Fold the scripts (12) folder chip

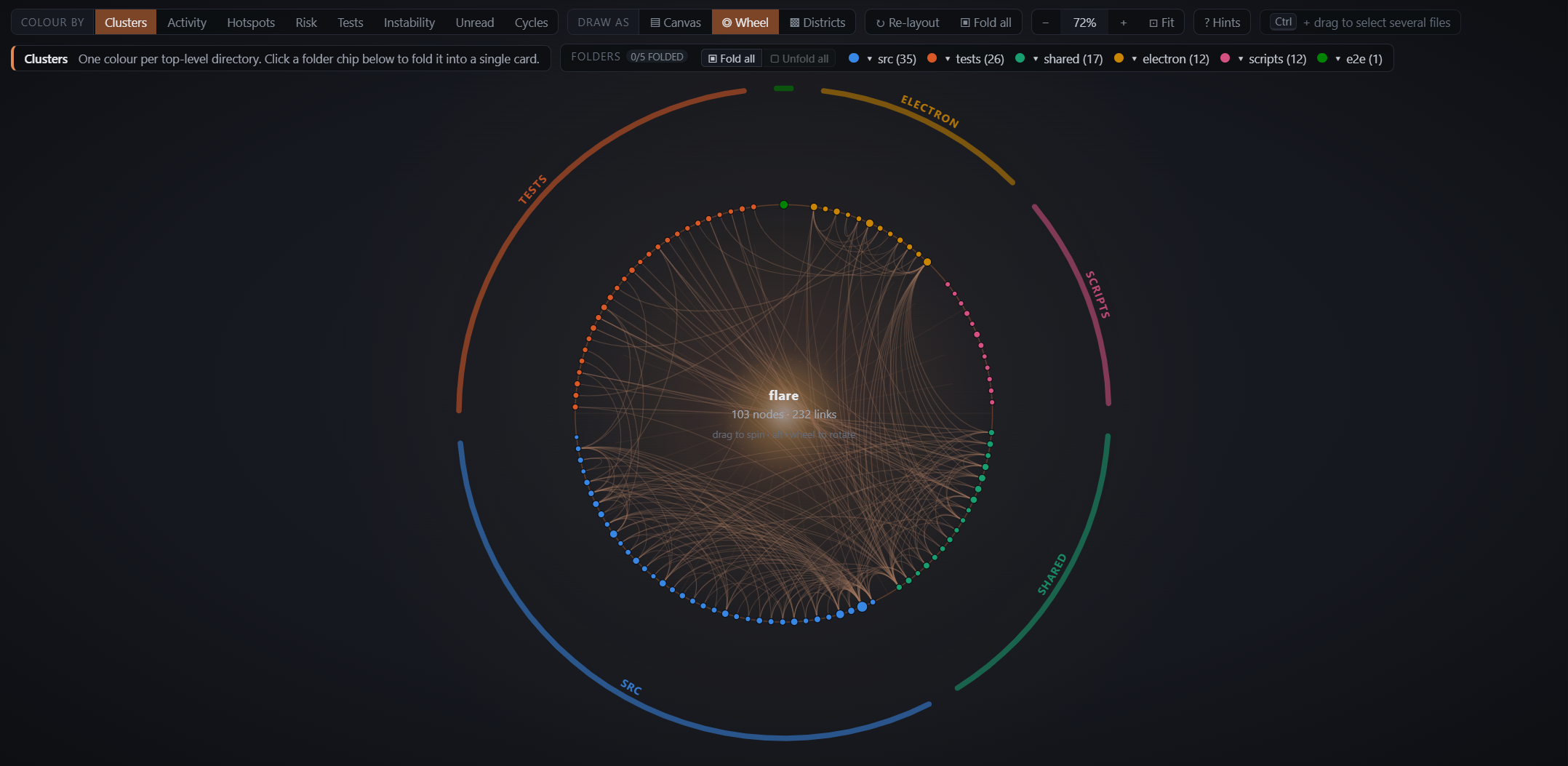[1271, 59]
